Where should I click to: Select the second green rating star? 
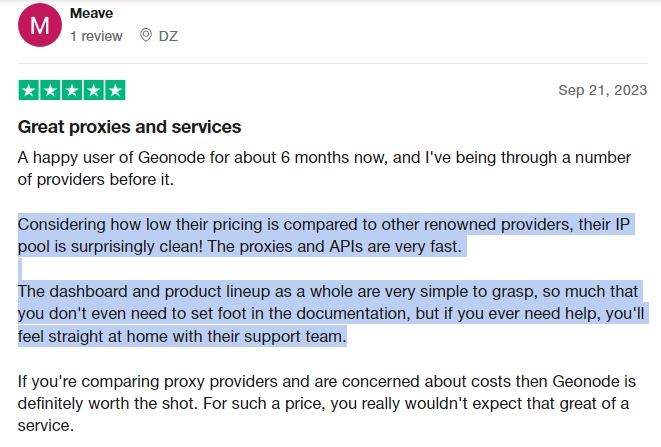pos(50,90)
